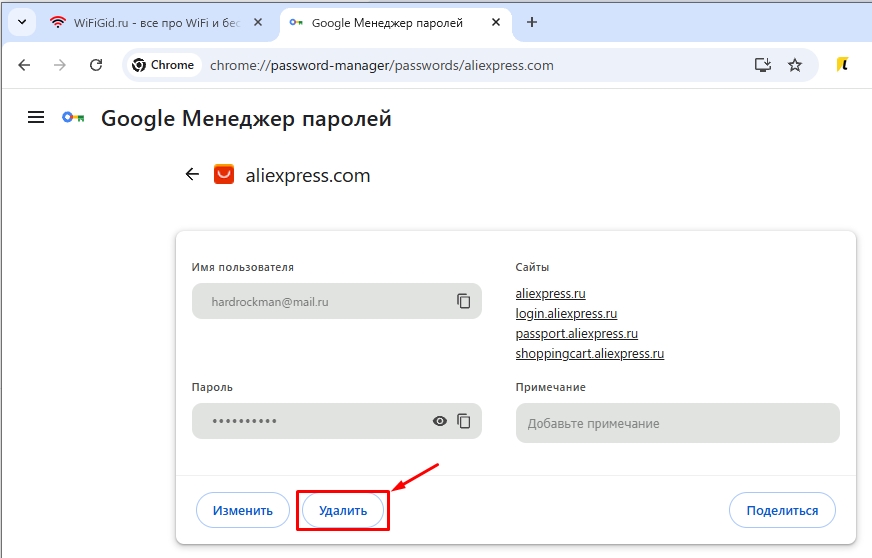Viewport: 872px width, 558px height.
Task: Open the shoppingcart.aliexpress.ru link
Action: [x=590, y=353]
